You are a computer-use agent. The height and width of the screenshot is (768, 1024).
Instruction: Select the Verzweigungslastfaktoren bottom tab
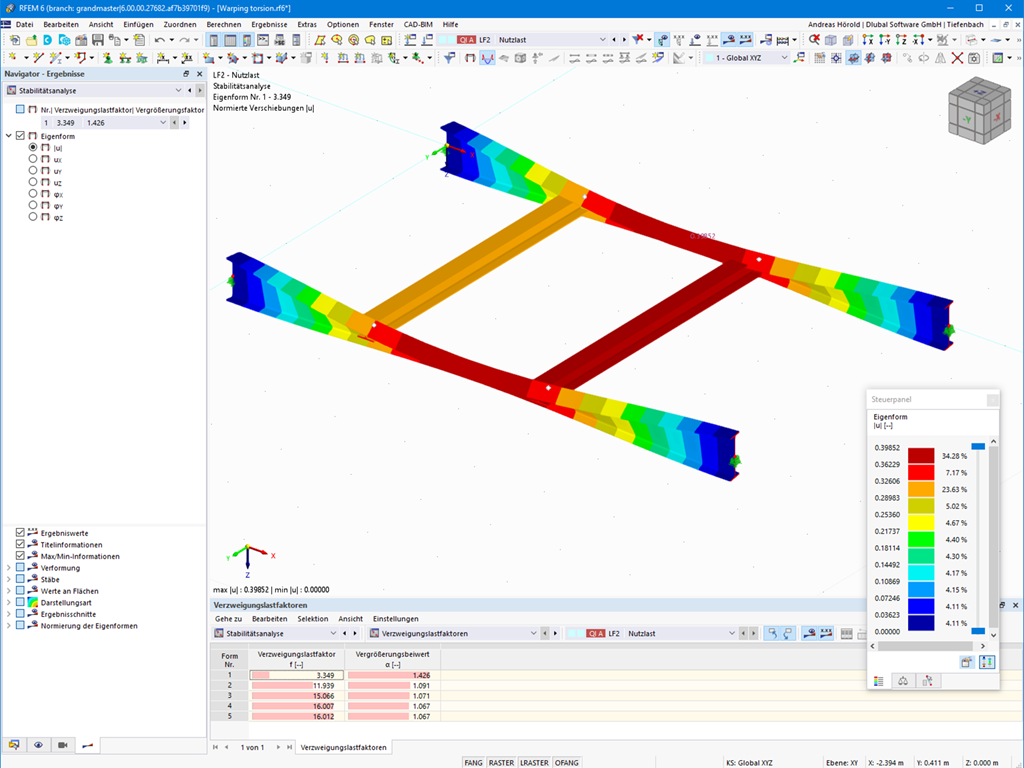pos(344,747)
